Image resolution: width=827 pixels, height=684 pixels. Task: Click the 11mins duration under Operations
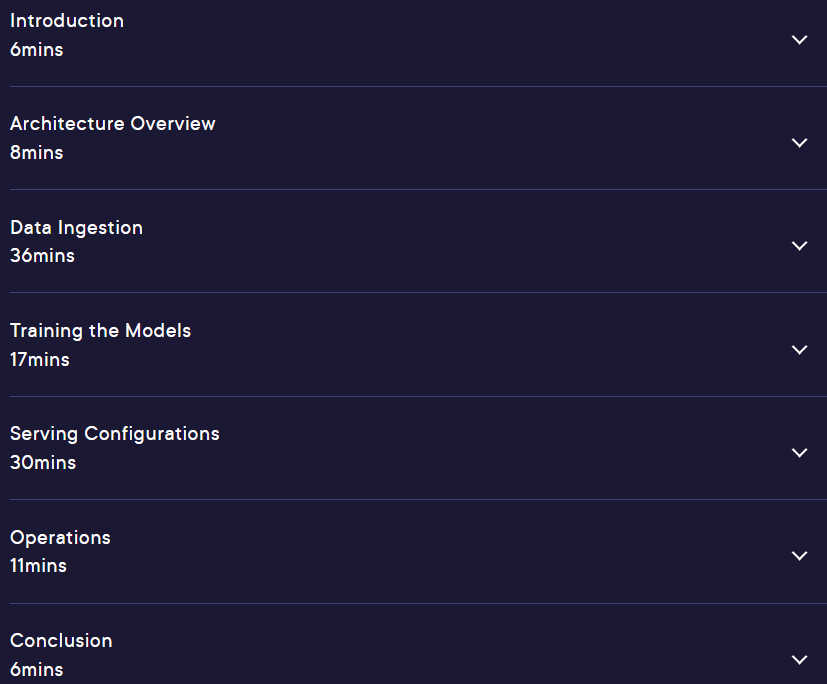[x=39, y=566]
